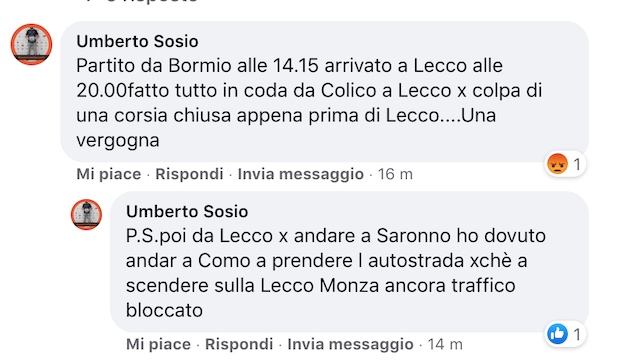Click Rispondi under the 14 m reply

[x=239, y=344]
